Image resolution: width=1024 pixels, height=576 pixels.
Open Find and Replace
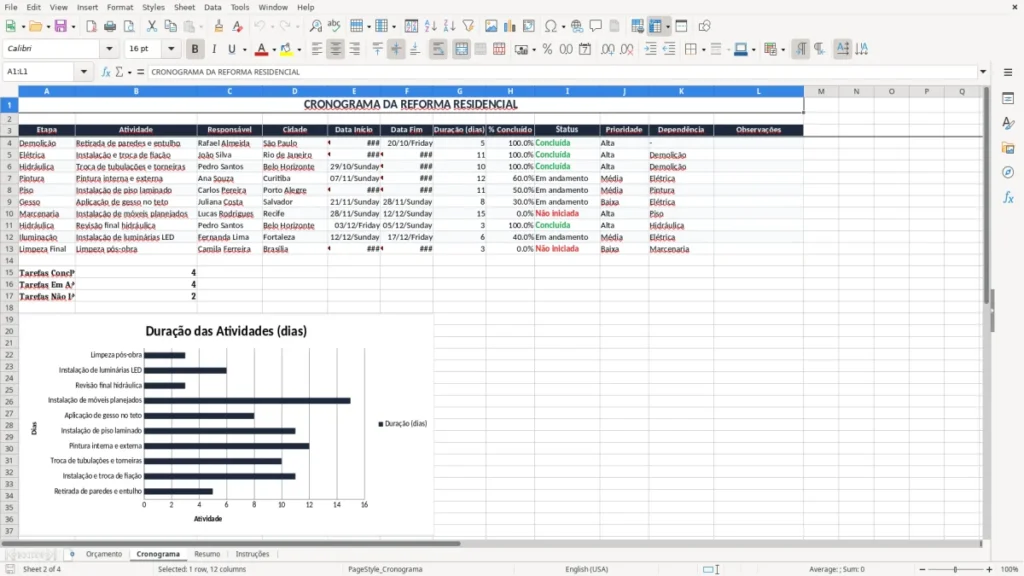[315, 26]
